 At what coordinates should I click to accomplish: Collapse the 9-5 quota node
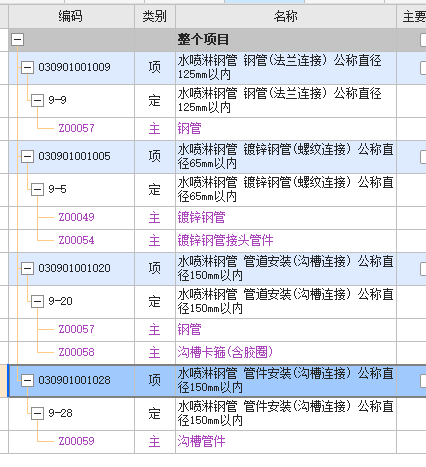[37, 189]
